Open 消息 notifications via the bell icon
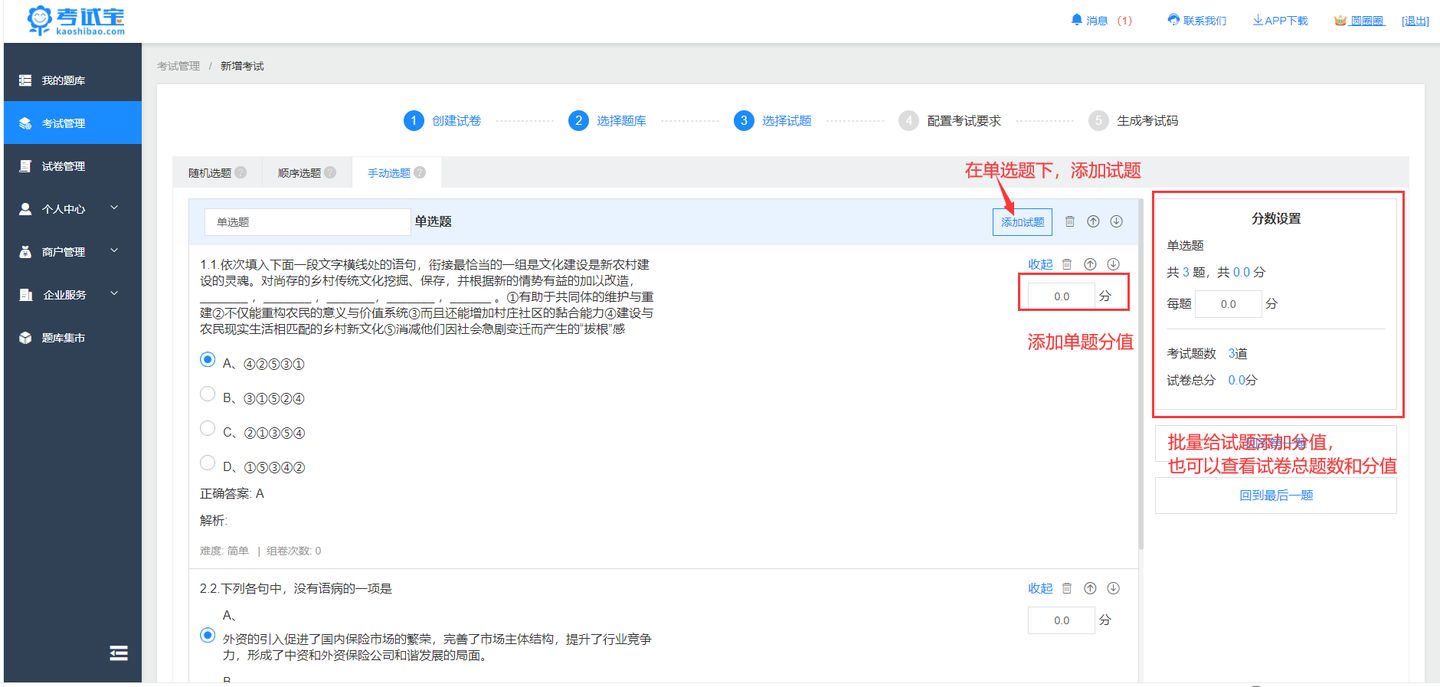This screenshot has height=687, width=1440. click(1075, 19)
